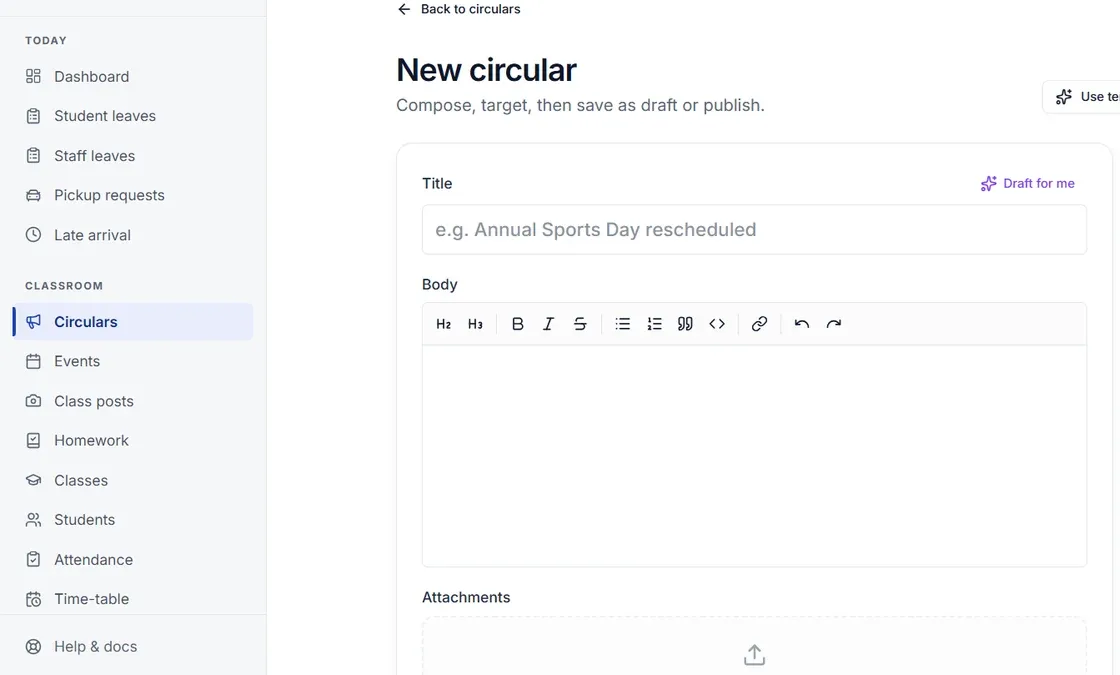The width and height of the screenshot is (1120, 675).
Task: Click inside the Body text editor
Action: (x=754, y=456)
